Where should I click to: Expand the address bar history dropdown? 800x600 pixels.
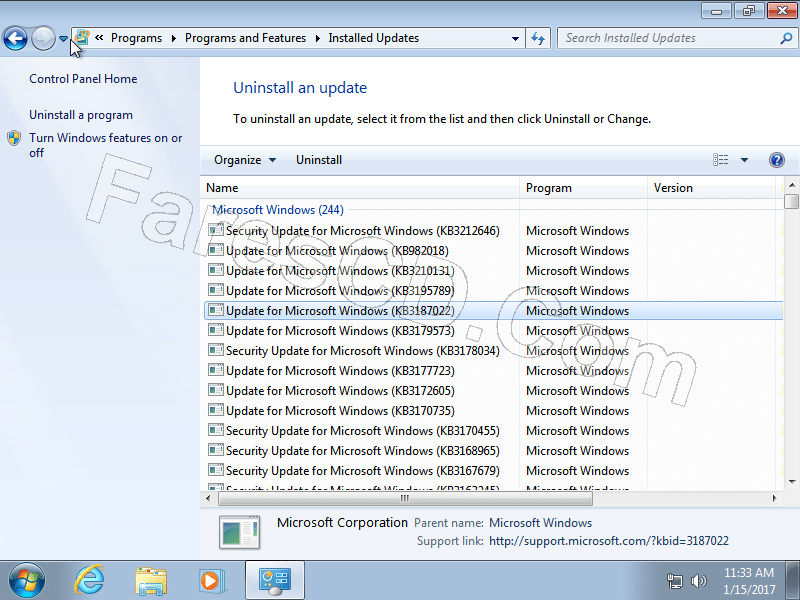pyautogui.click(x=515, y=38)
